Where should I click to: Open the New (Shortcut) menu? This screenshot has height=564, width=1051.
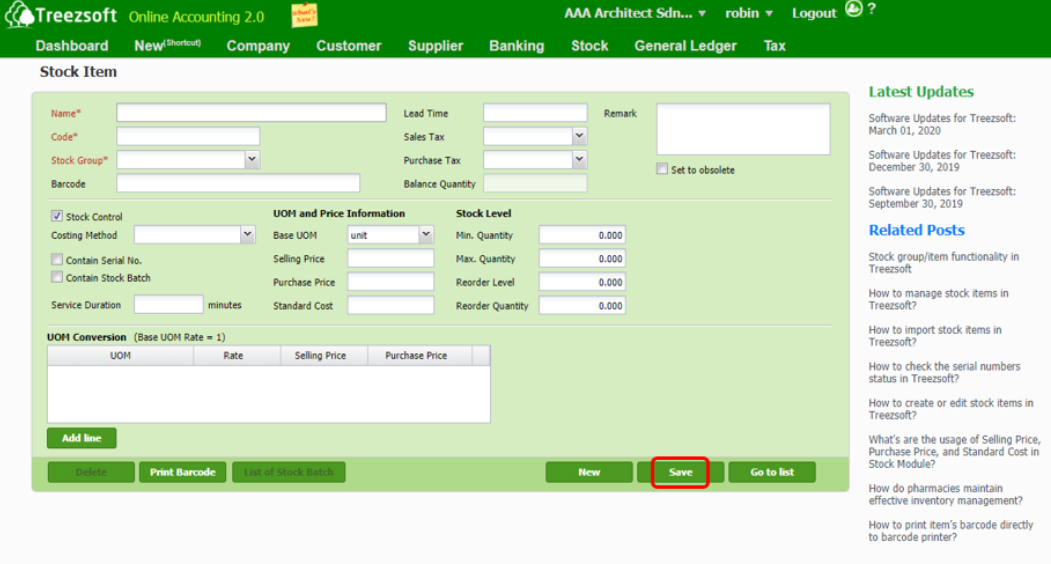167,46
